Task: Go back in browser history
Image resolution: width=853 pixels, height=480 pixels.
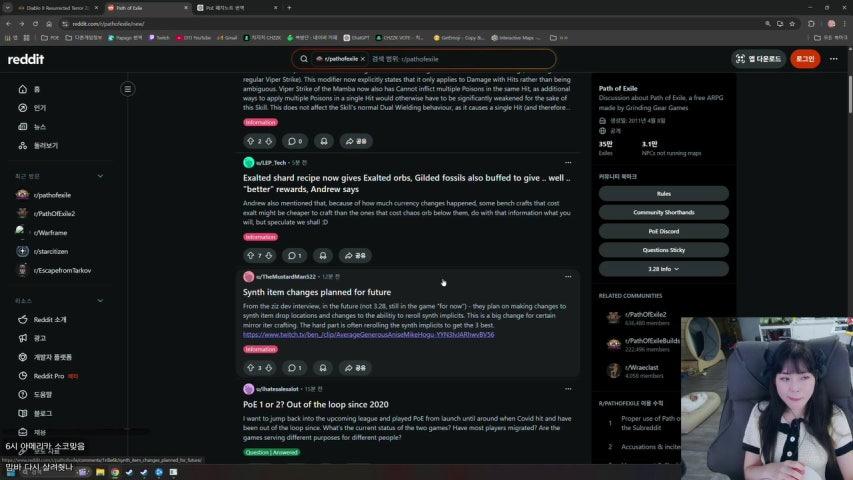Action: coord(9,24)
